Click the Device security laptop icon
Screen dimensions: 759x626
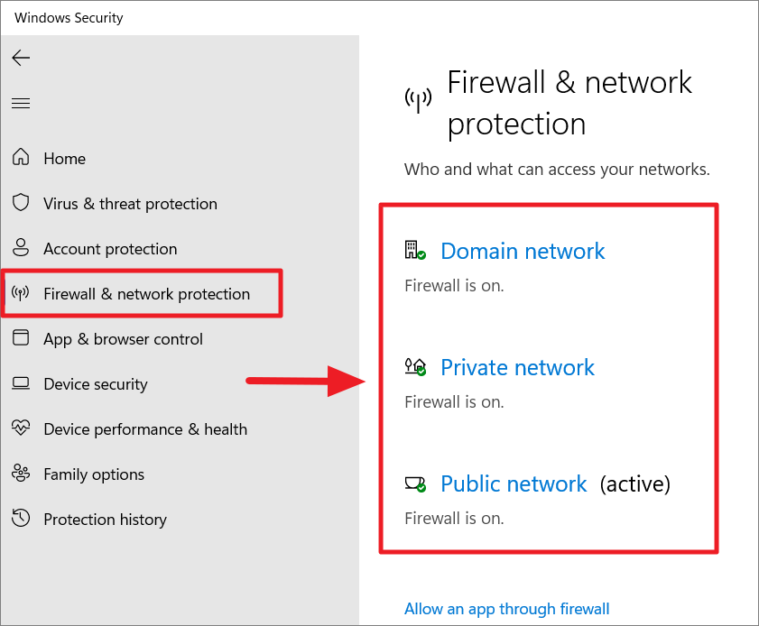[x=21, y=383]
